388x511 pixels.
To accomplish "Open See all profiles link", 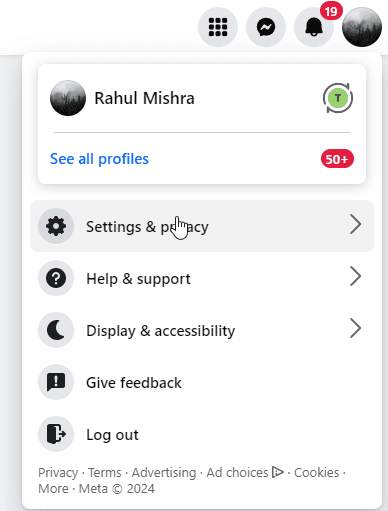I will pos(99,159).
